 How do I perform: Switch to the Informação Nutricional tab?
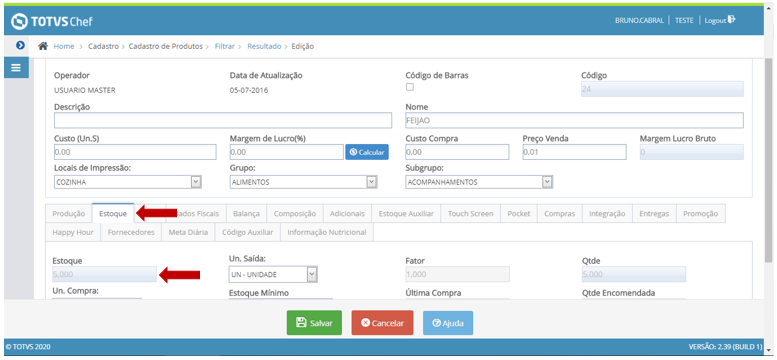tap(327, 232)
